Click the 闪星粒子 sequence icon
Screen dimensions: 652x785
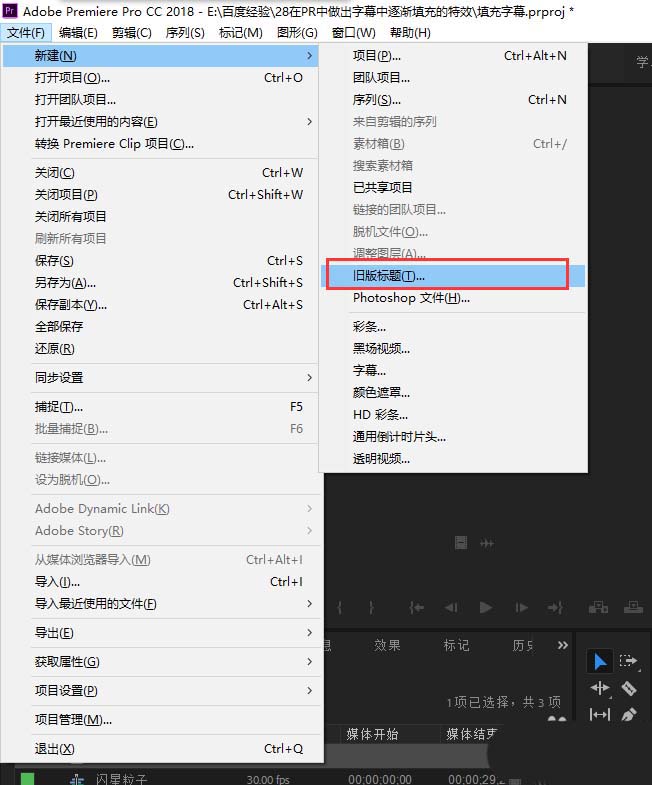pyautogui.click(x=77, y=779)
